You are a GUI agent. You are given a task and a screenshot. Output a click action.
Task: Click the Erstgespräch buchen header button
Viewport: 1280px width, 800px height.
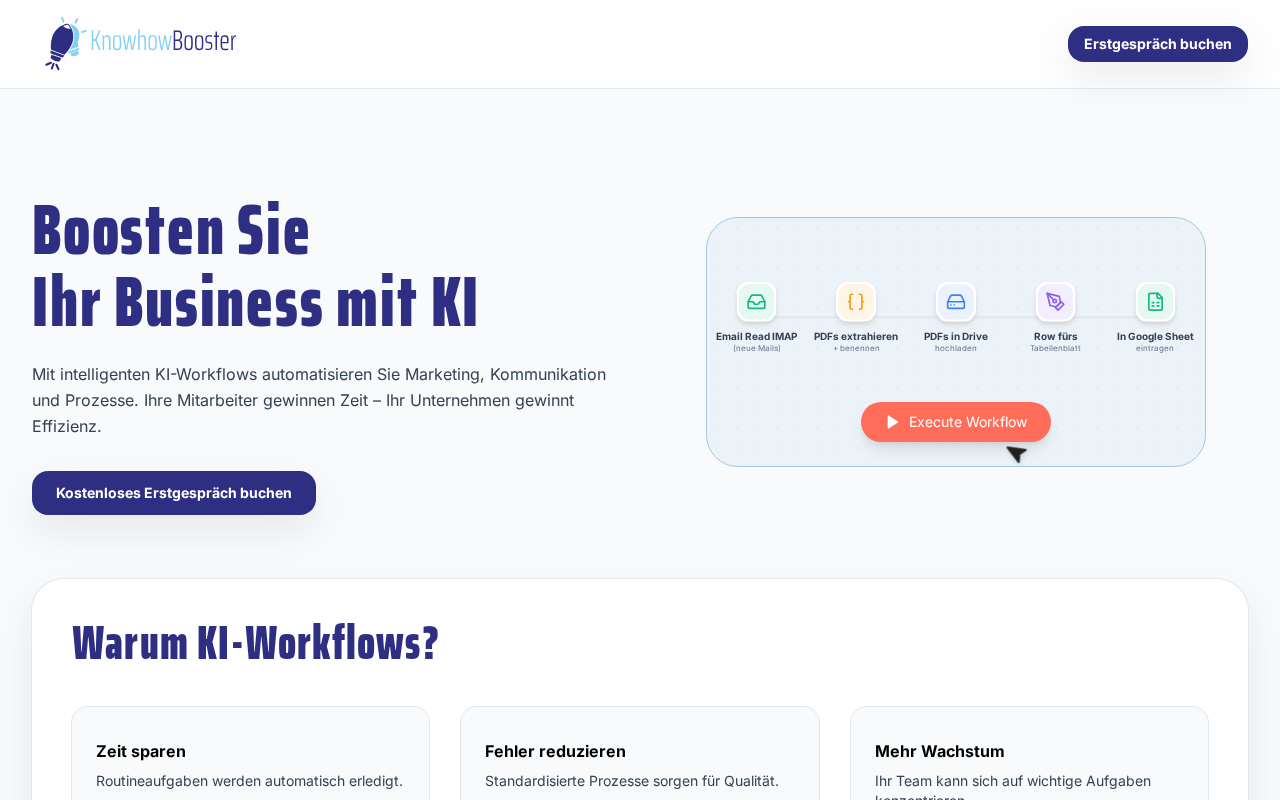(1158, 44)
